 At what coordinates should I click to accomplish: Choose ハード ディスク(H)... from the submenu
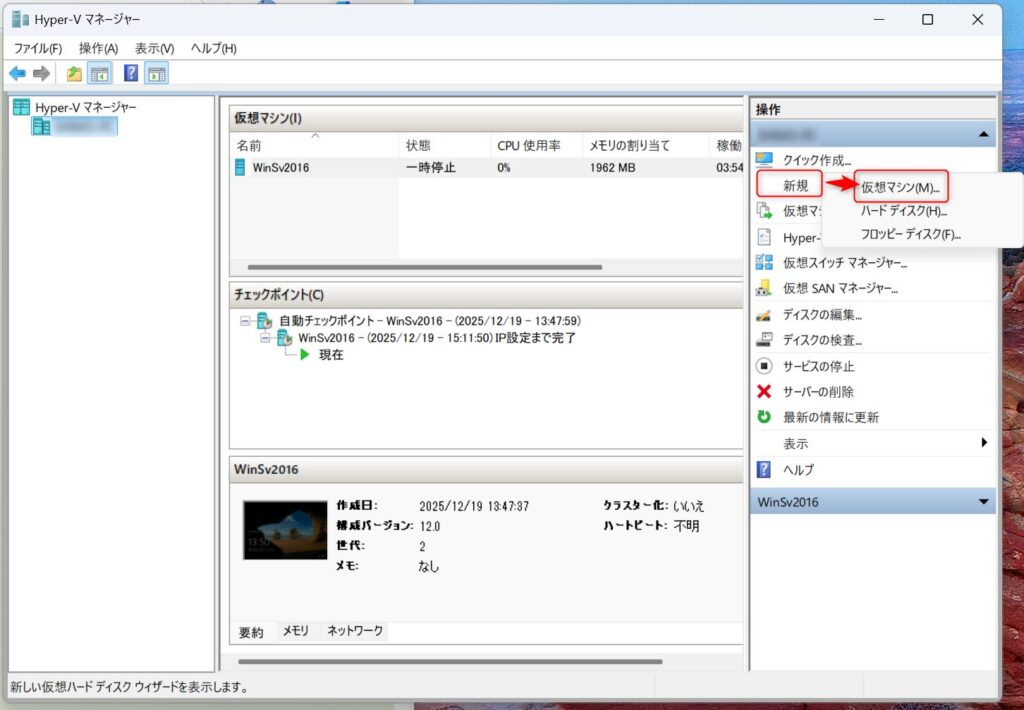tap(903, 211)
